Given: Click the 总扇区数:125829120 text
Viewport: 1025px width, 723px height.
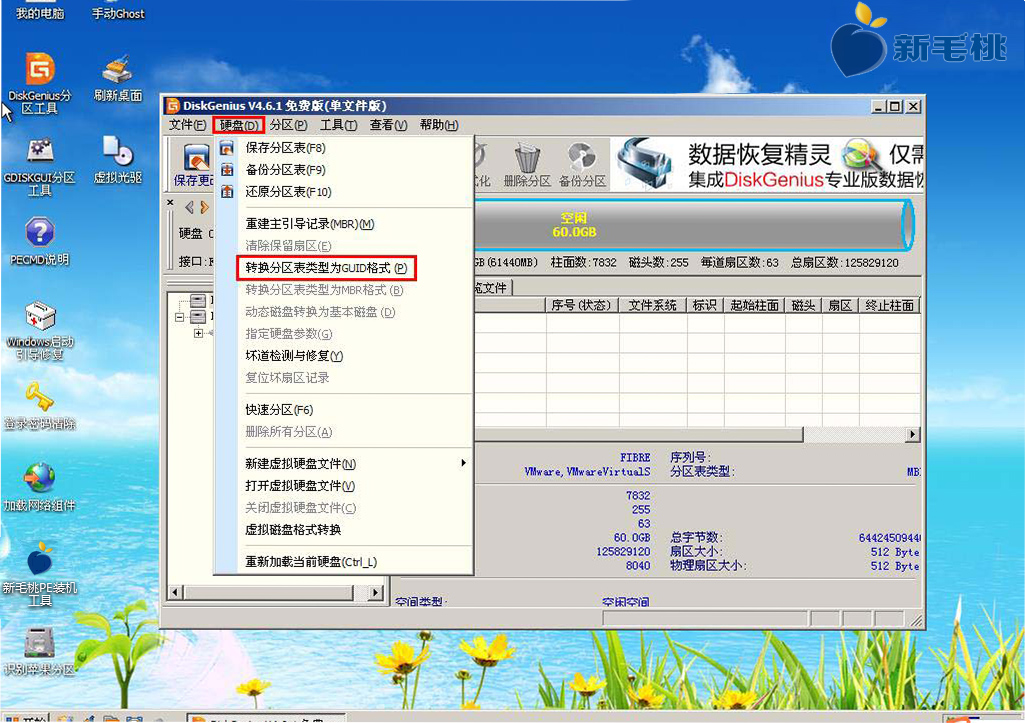Looking at the screenshot, I should (x=845, y=263).
